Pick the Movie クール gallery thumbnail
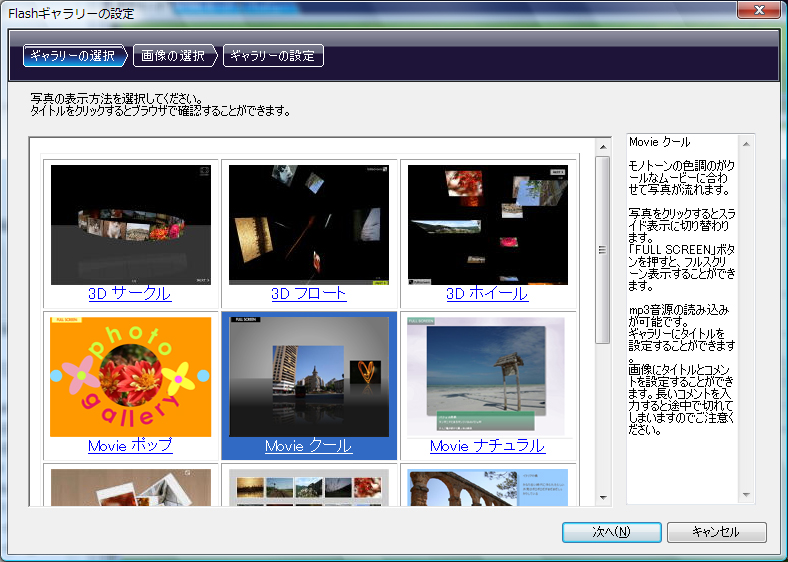The width and height of the screenshot is (788, 562). click(x=309, y=377)
